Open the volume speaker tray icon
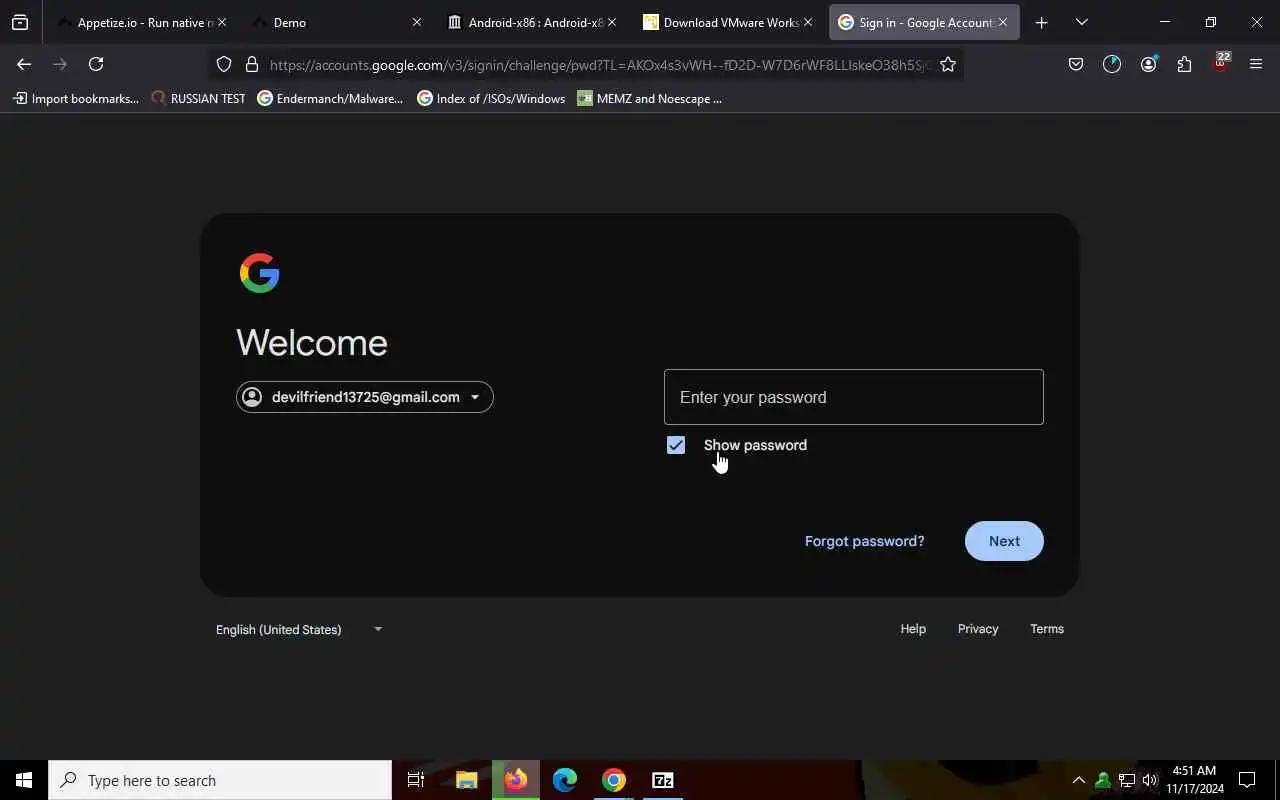Screen dimensions: 1280x800 pyautogui.click(x=1150, y=780)
